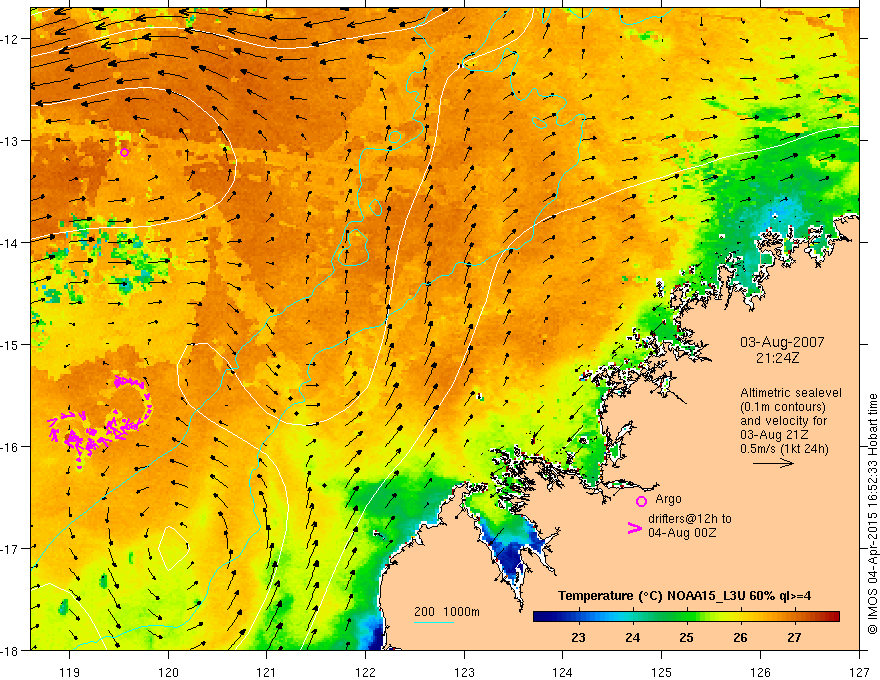Click the 0.5m/s velocity reference arrow
This screenshot has height=680, width=880.
click(x=773, y=463)
